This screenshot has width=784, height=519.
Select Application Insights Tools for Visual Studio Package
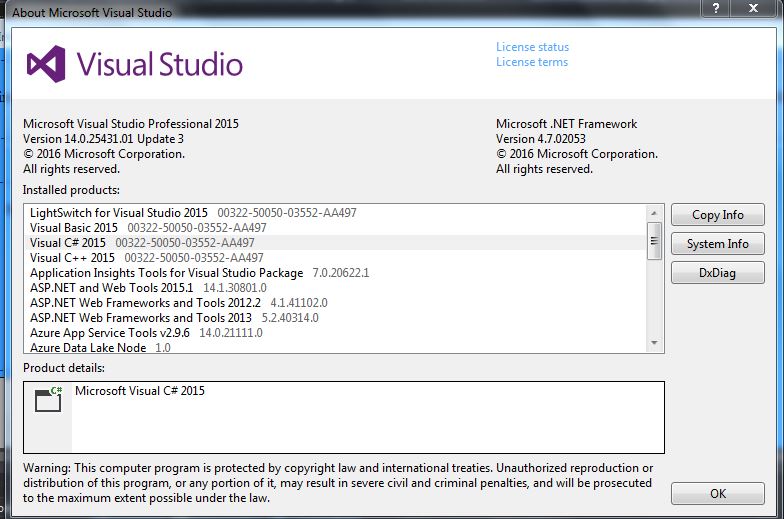click(x=336, y=272)
